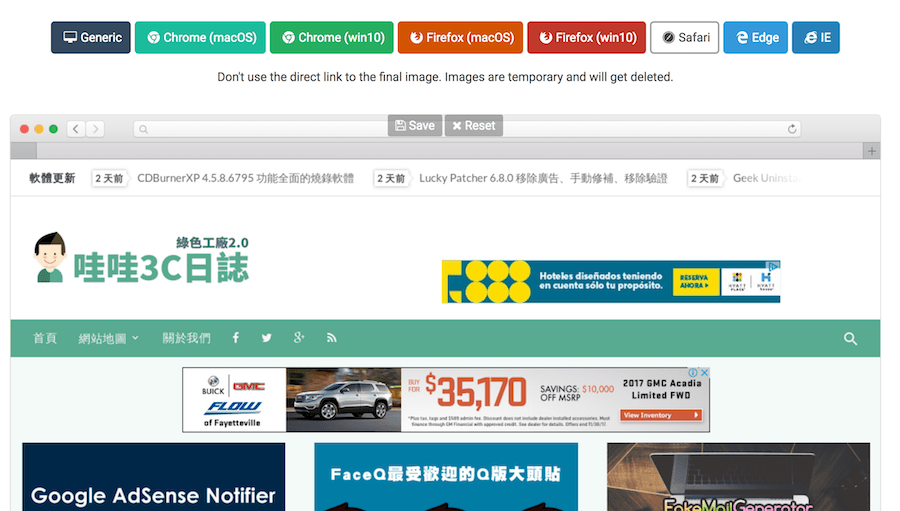Click the 軟體更新 ticker label
Screen dimensions: 900x511
coord(52,178)
